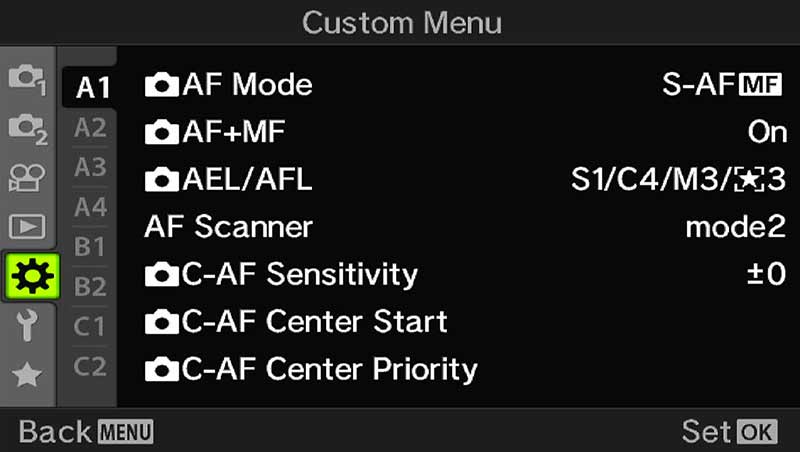Adjust C-AF Sensitivity ±0 value
The image size is (800, 452).
point(766,275)
